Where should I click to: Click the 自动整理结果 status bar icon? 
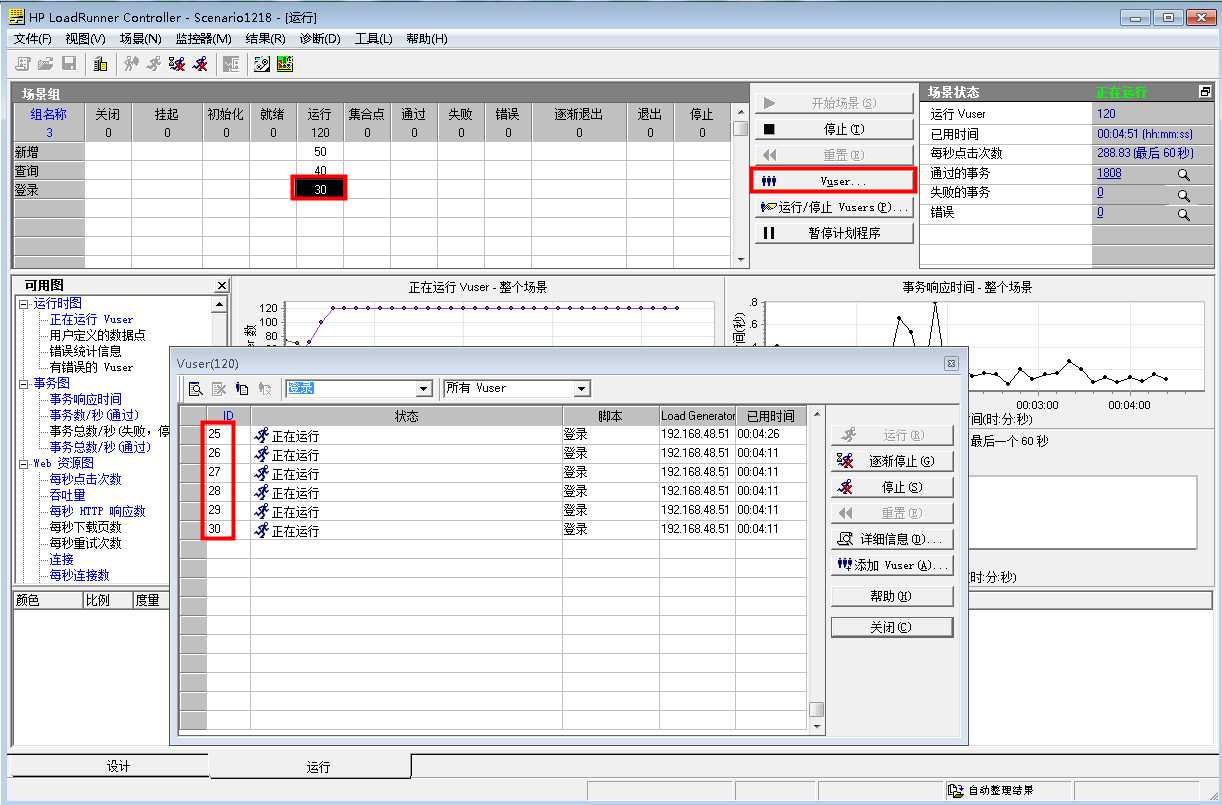point(957,790)
